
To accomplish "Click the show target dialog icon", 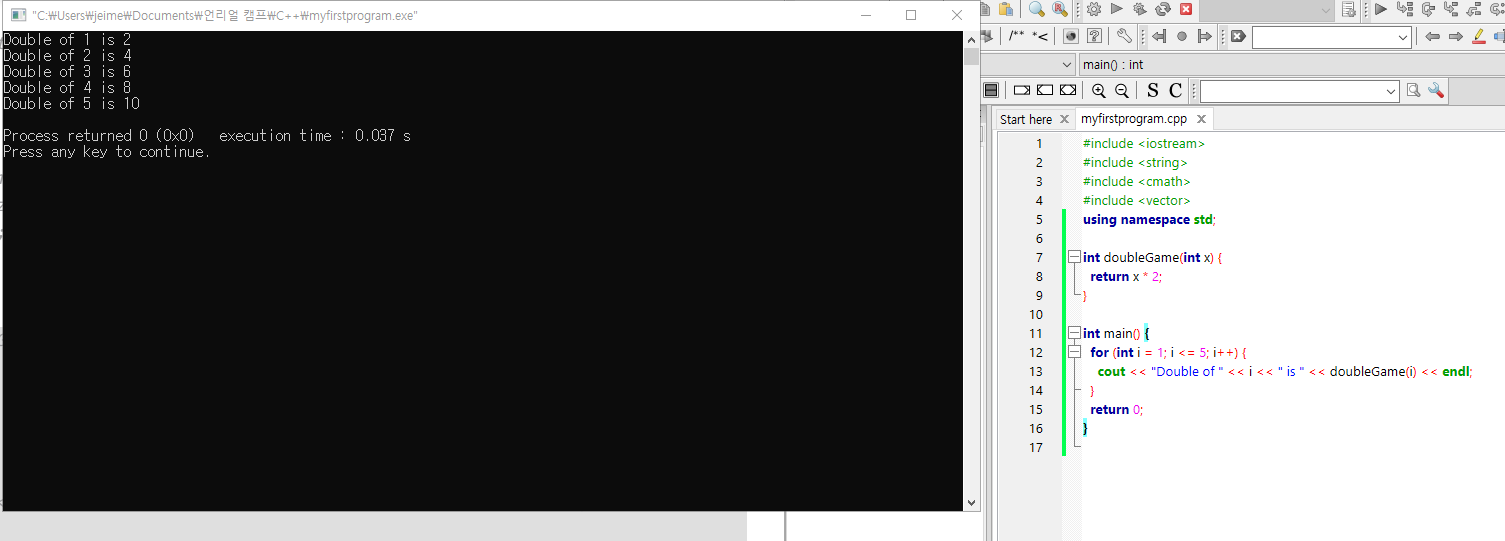I will (1349, 9).
